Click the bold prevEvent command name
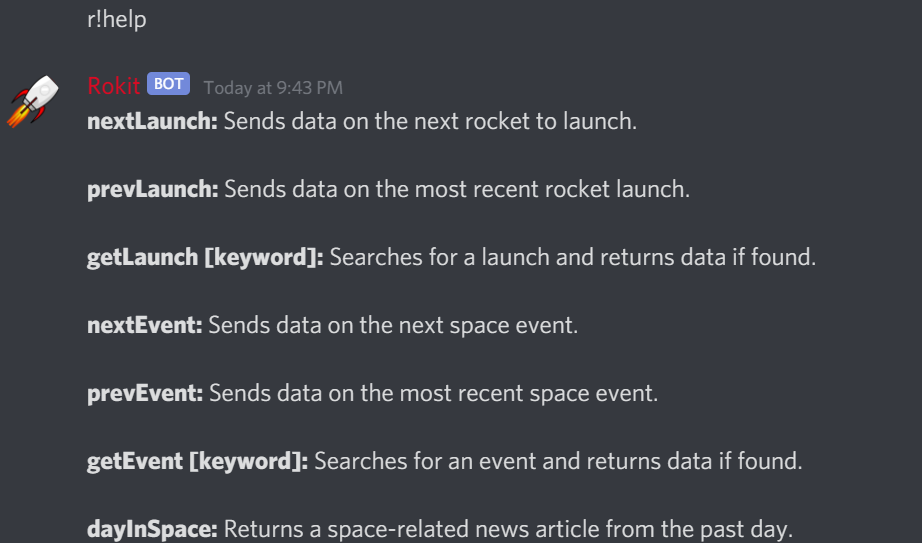Screen dimensions: 922x543 (145, 393)
